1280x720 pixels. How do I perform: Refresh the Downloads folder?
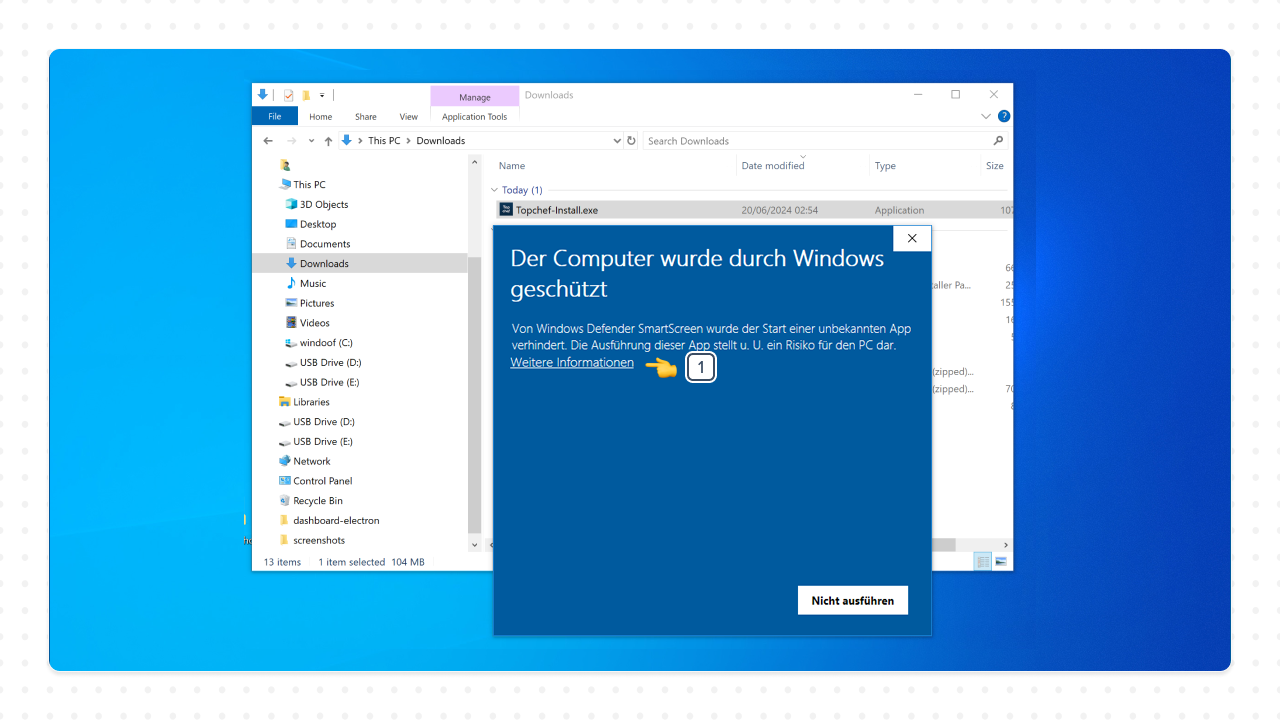(631, 141)
